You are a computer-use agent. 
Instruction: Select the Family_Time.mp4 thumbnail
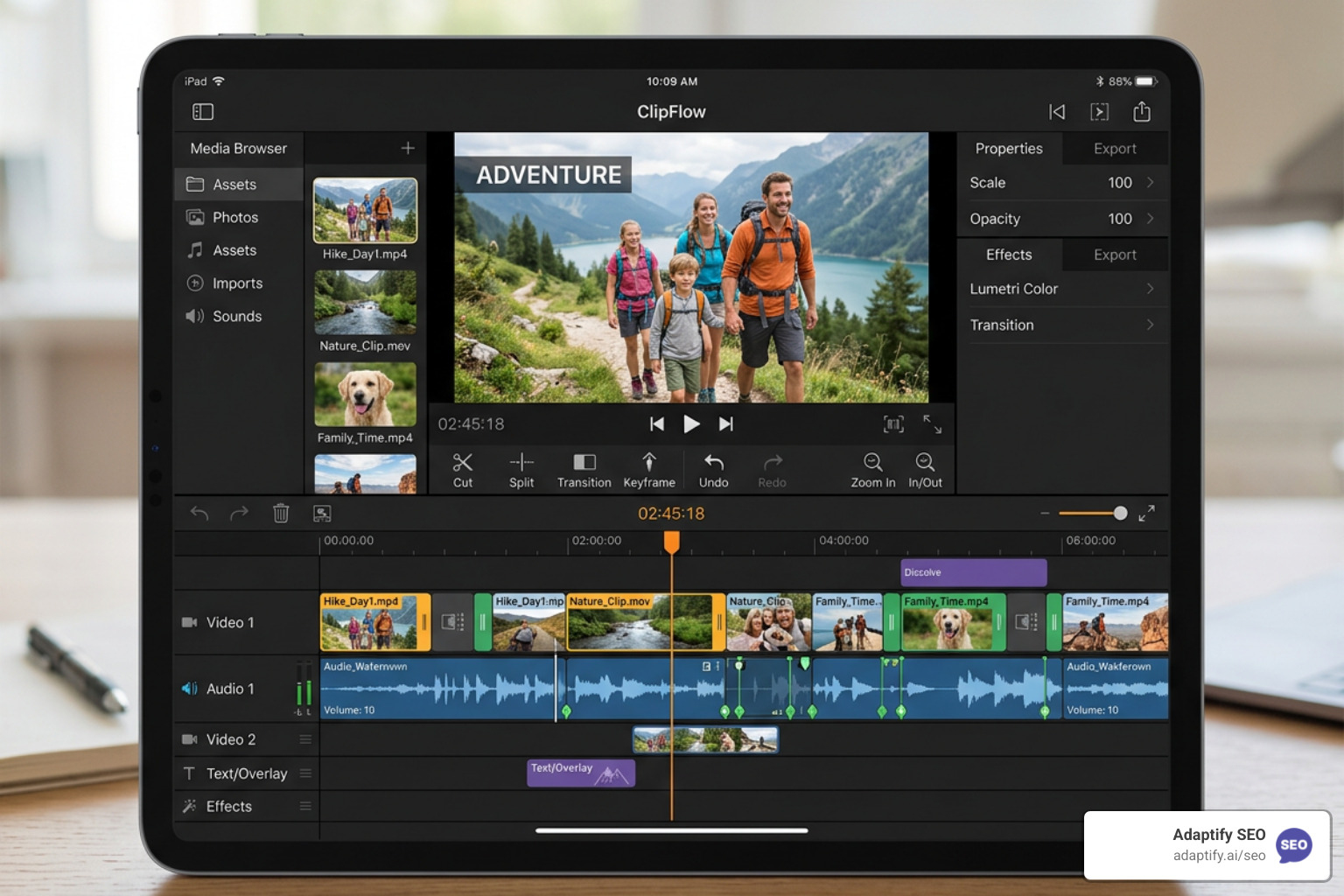365,396
